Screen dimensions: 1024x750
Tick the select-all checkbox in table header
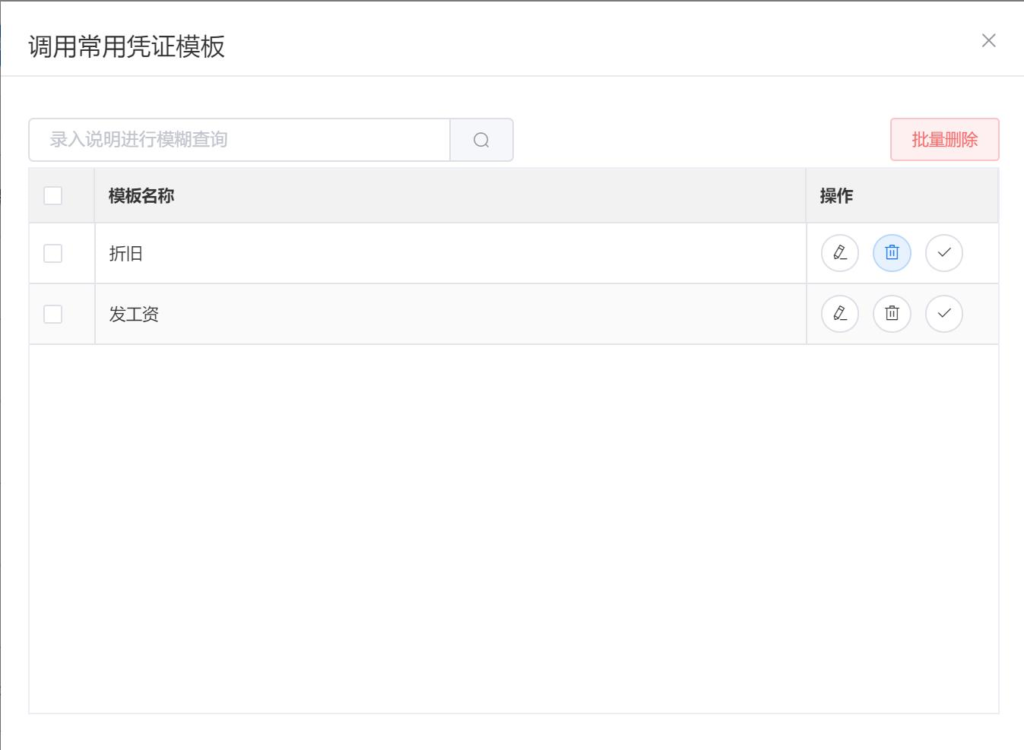53,195
